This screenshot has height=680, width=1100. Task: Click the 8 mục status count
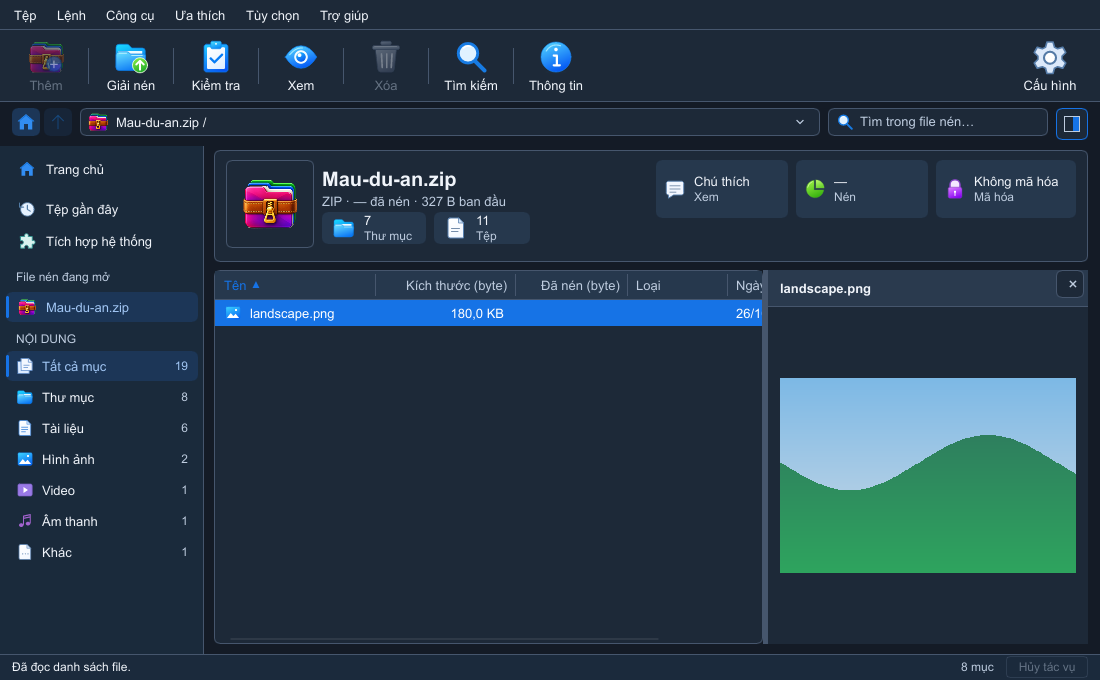tap(977, 667)
